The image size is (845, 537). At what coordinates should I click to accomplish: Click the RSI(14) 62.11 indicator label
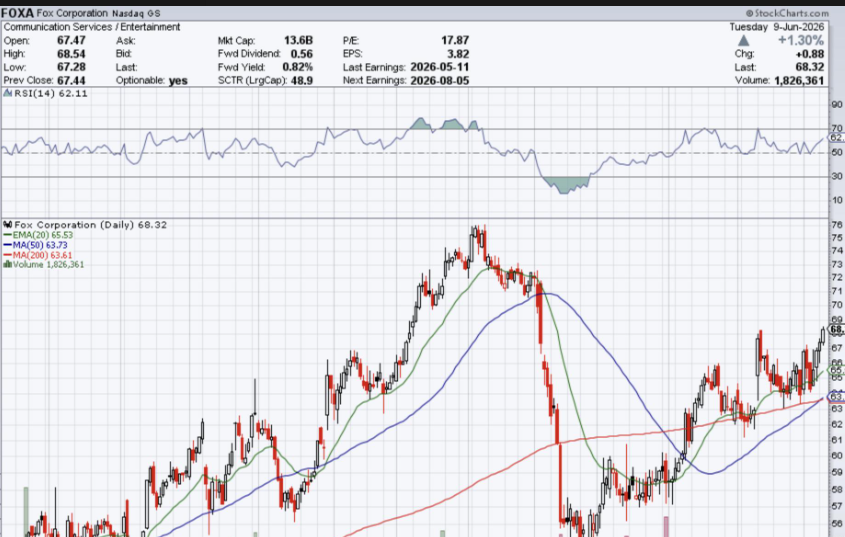click(51, 93)
